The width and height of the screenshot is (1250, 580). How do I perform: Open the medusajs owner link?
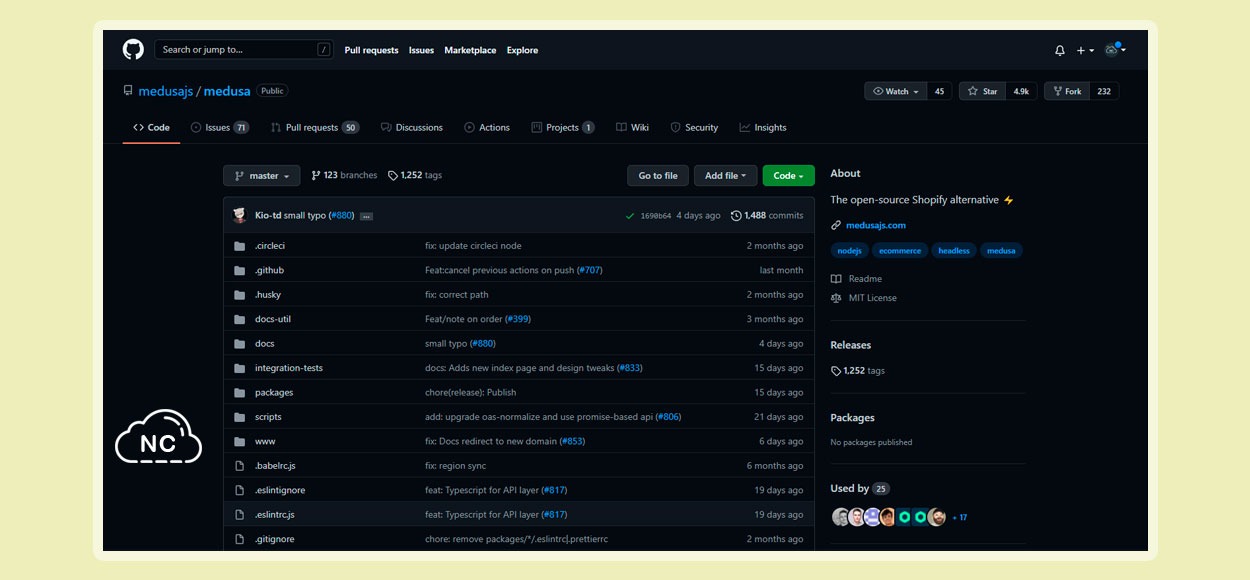tap(165, 91)
